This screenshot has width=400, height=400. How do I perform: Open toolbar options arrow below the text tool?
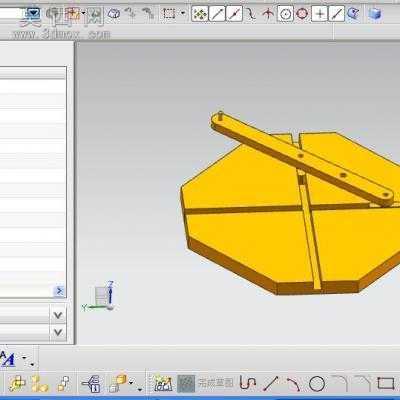(32, 364)
